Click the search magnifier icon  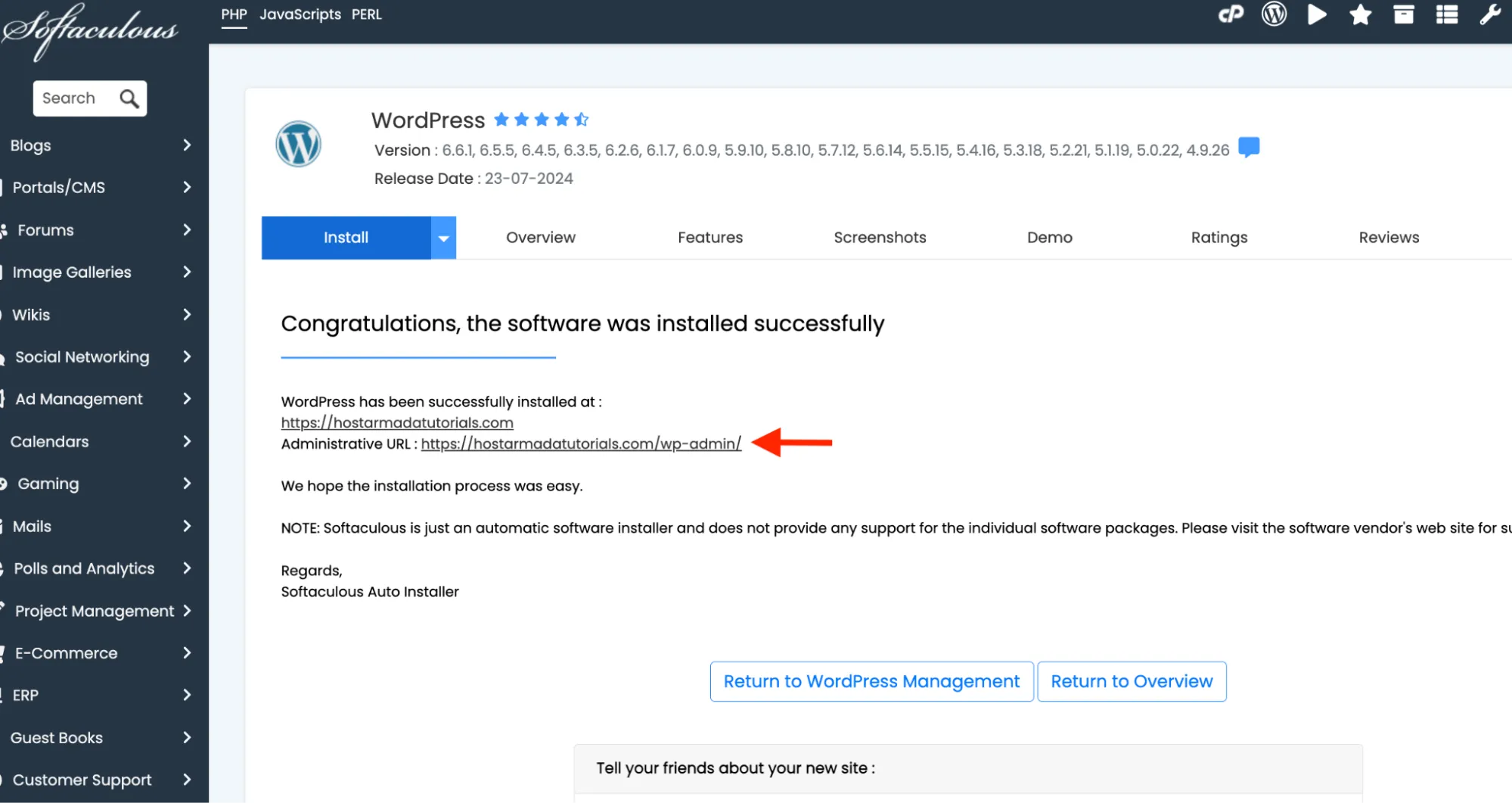tap(129, 98)
